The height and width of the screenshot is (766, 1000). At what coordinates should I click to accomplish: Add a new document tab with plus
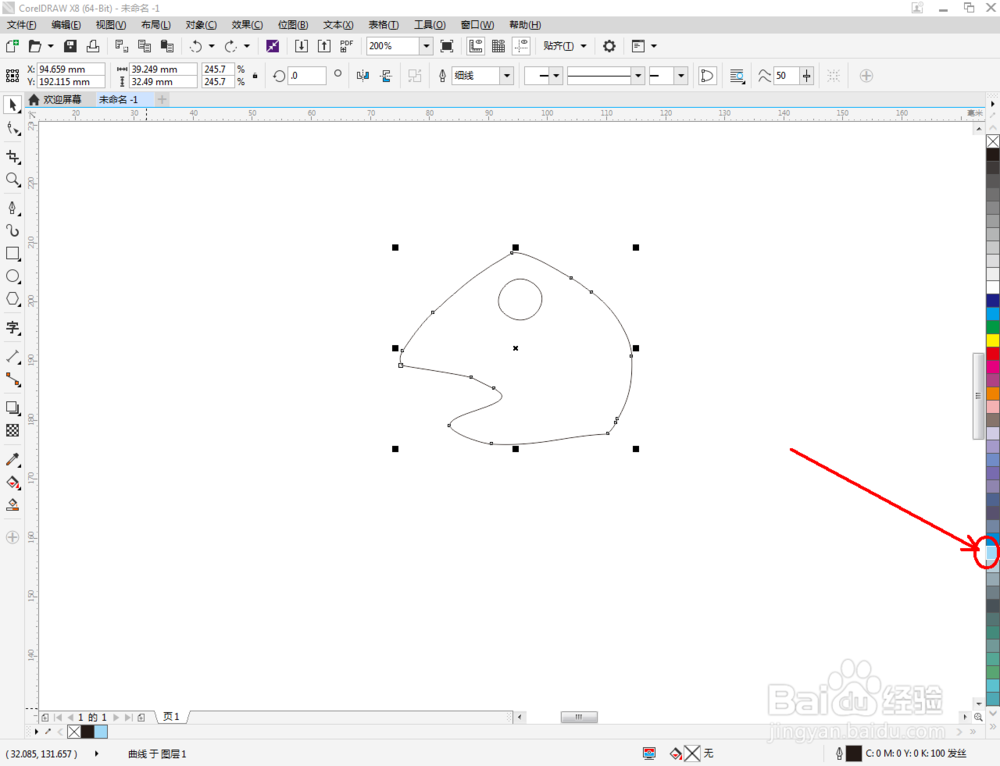(162, 99)
